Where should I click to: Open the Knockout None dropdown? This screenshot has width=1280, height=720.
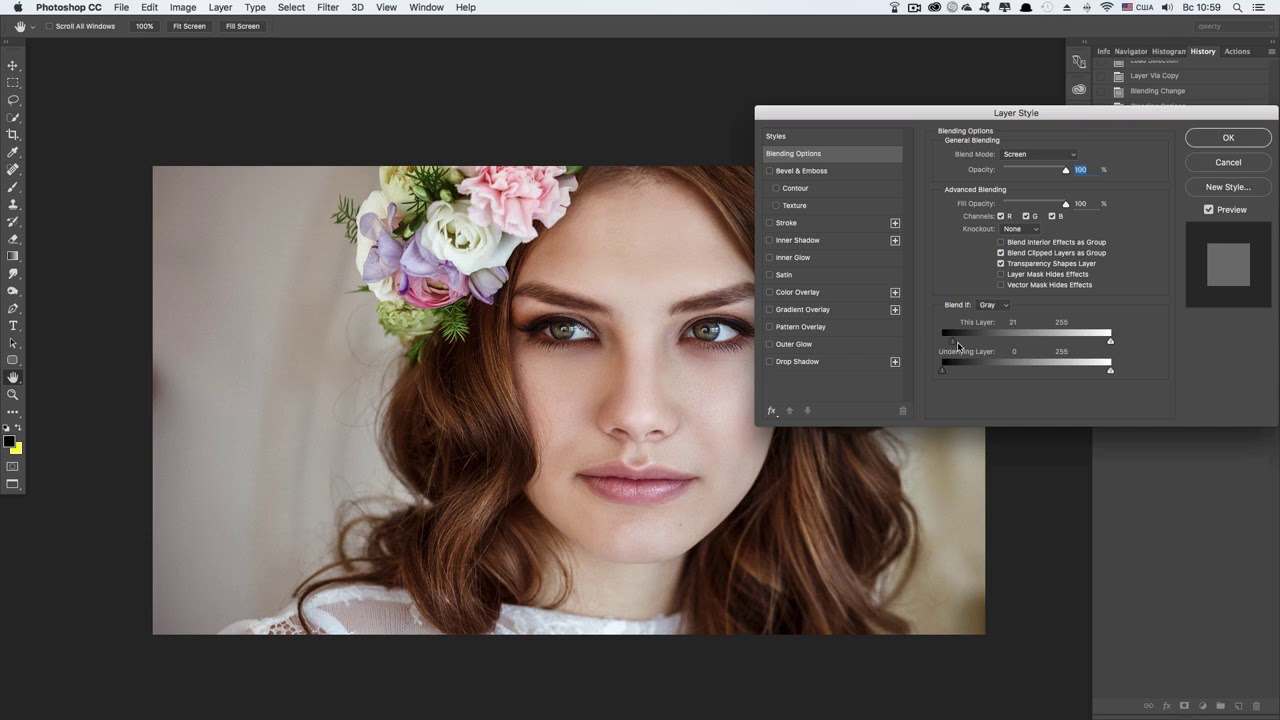[x=1021, y=229]
